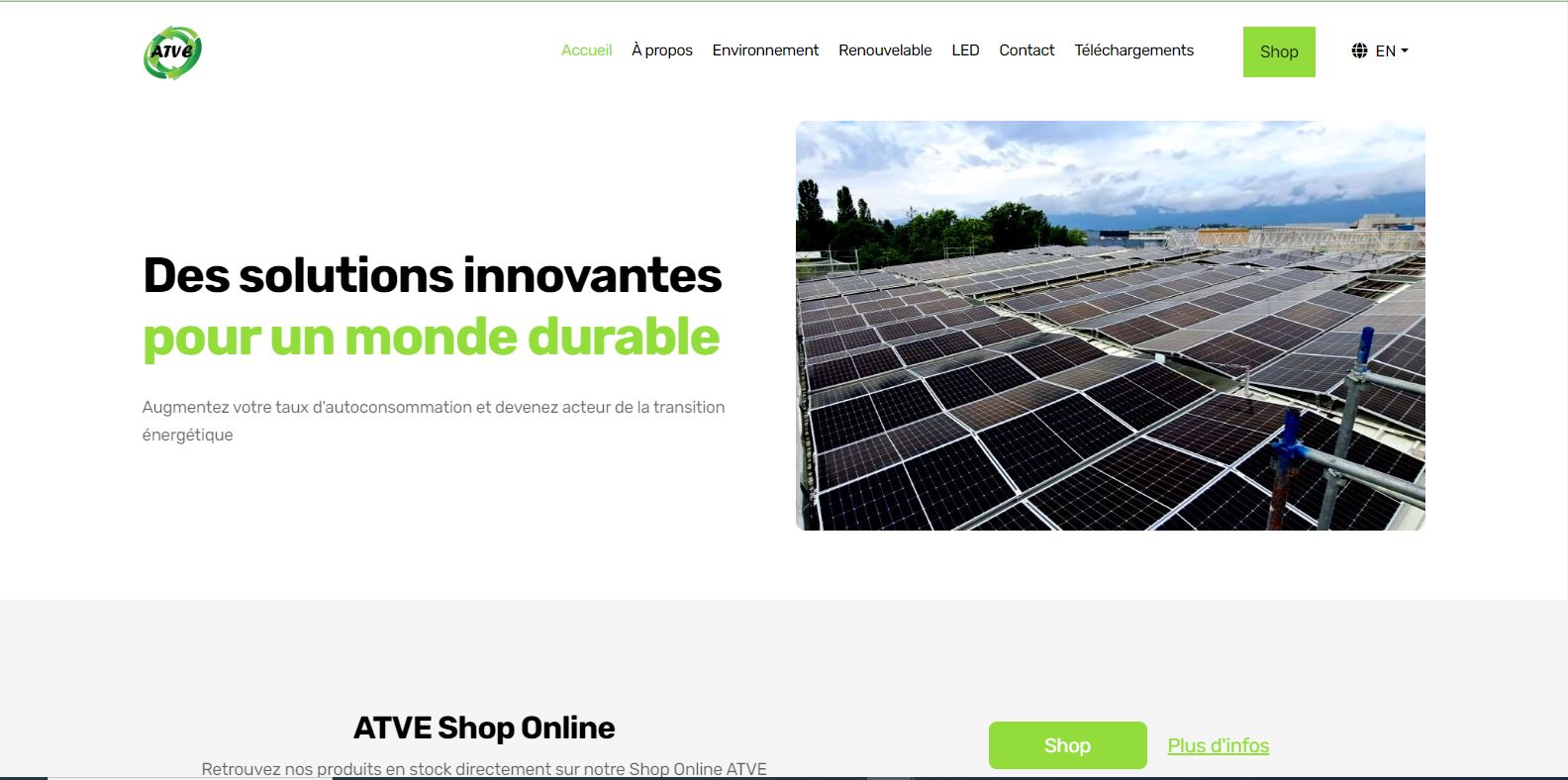1568x780 pixels.
Task: Follow the Plus d'infos link
Action: [x=1218, y=745]
